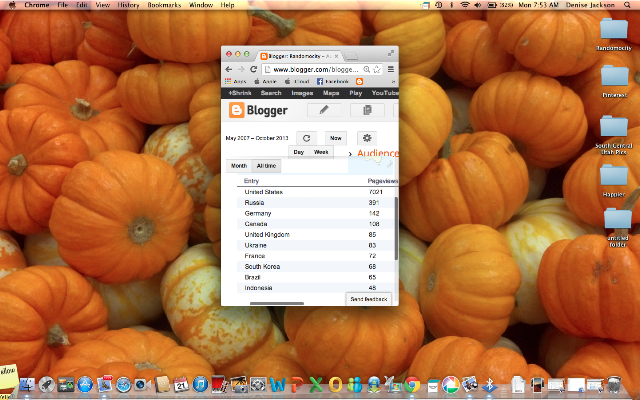Open Launchpad rocket in the dock
This screenshot has height=400, width=640.
tap(47, 384)
